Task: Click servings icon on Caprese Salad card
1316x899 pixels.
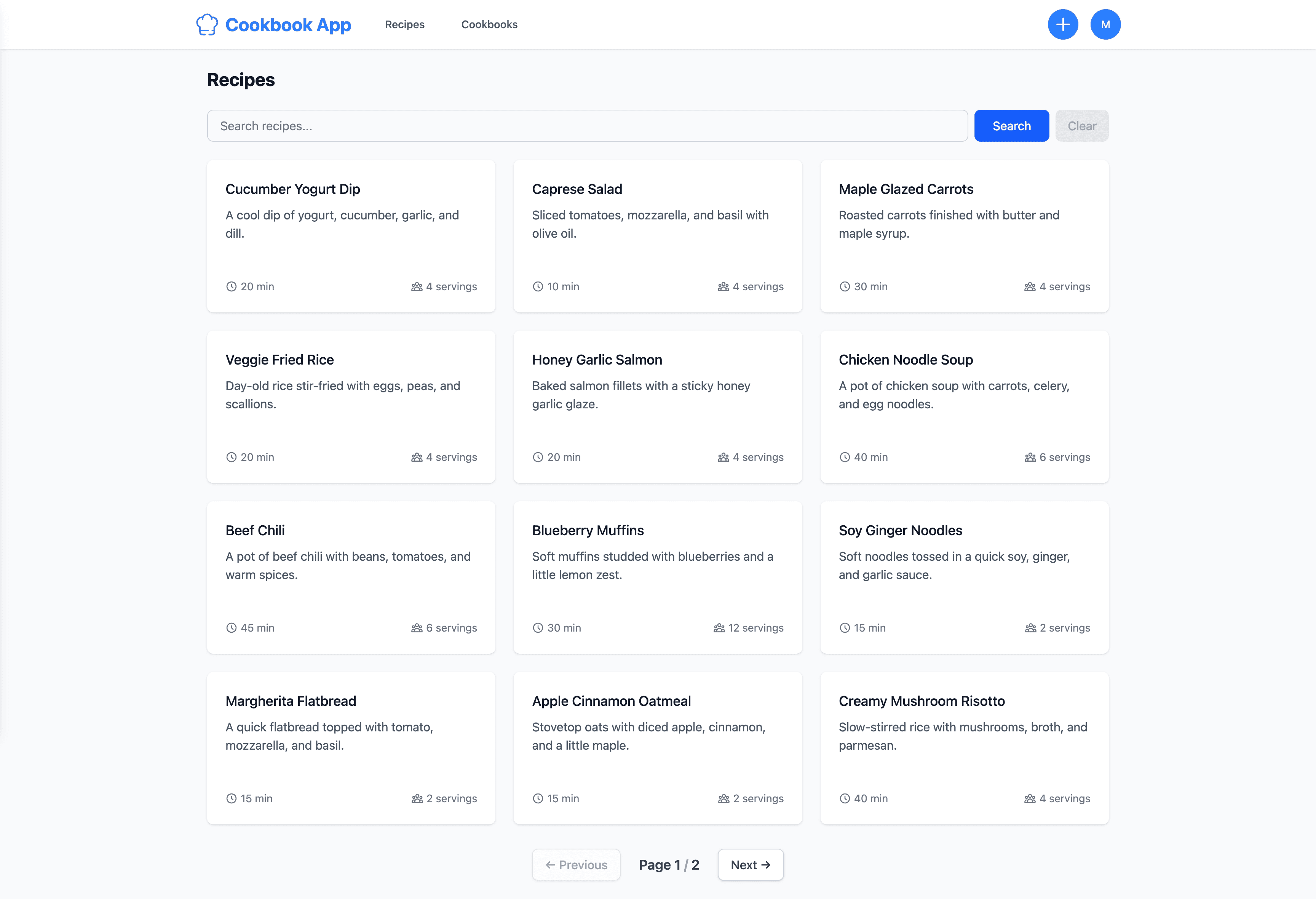Action: click(723, 286)
